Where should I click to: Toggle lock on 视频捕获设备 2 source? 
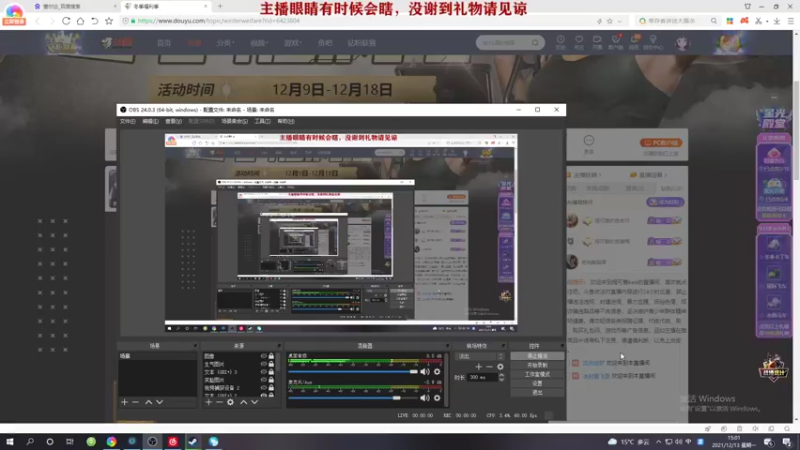271,388
